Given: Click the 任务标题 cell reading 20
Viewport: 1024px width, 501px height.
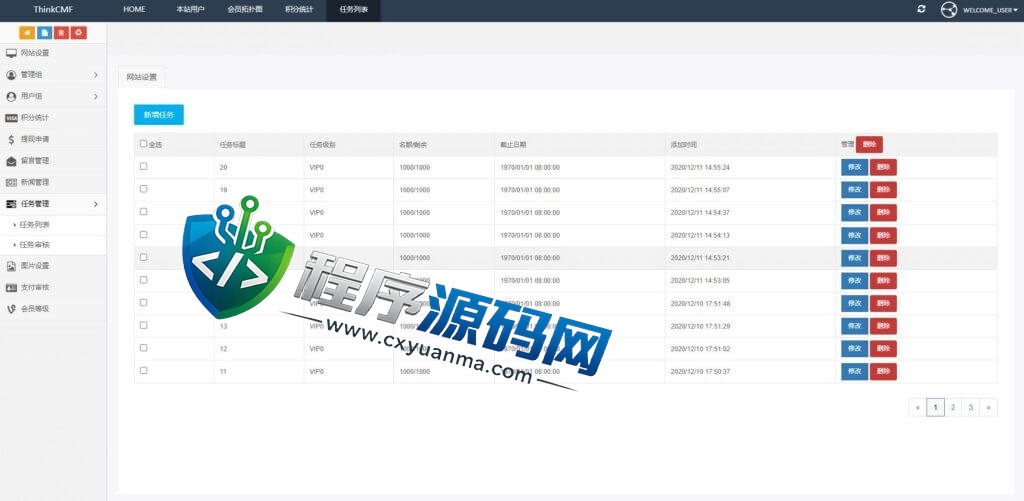Looking at the screenshot, I should point(223,168).
